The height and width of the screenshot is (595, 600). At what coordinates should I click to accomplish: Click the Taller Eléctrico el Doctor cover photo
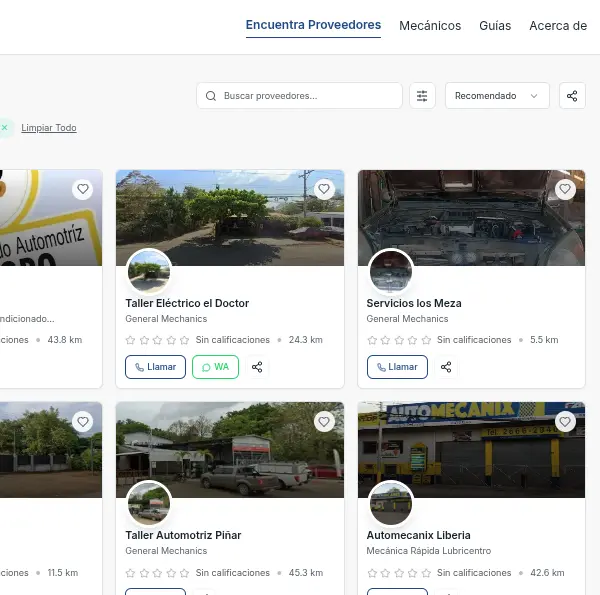[x=230, y=218]
